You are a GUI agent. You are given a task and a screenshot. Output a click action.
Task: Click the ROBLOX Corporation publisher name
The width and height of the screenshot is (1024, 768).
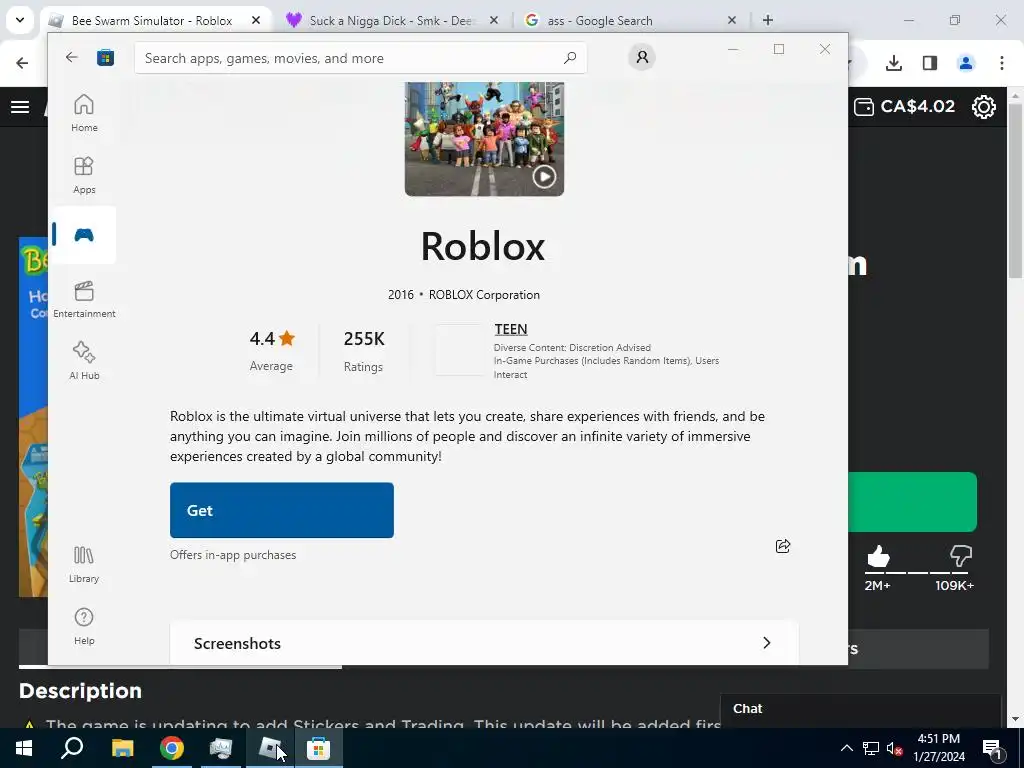tap(484, 295)
